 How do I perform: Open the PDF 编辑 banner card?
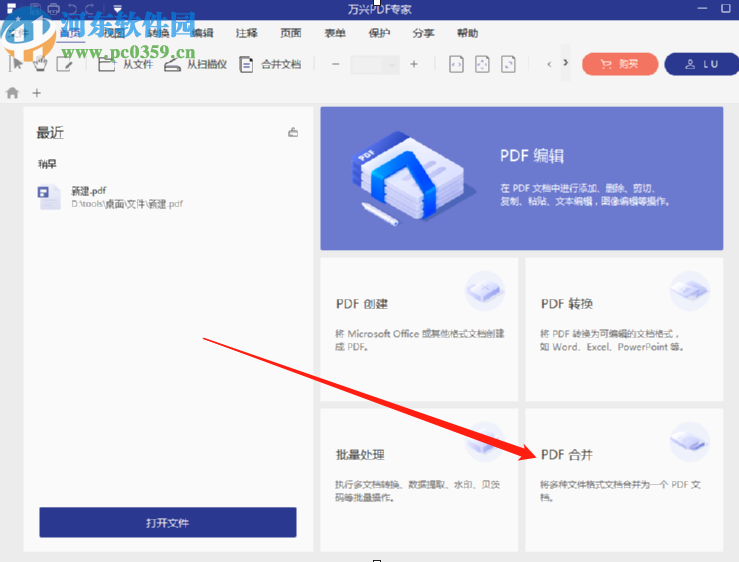click(522, 178)
